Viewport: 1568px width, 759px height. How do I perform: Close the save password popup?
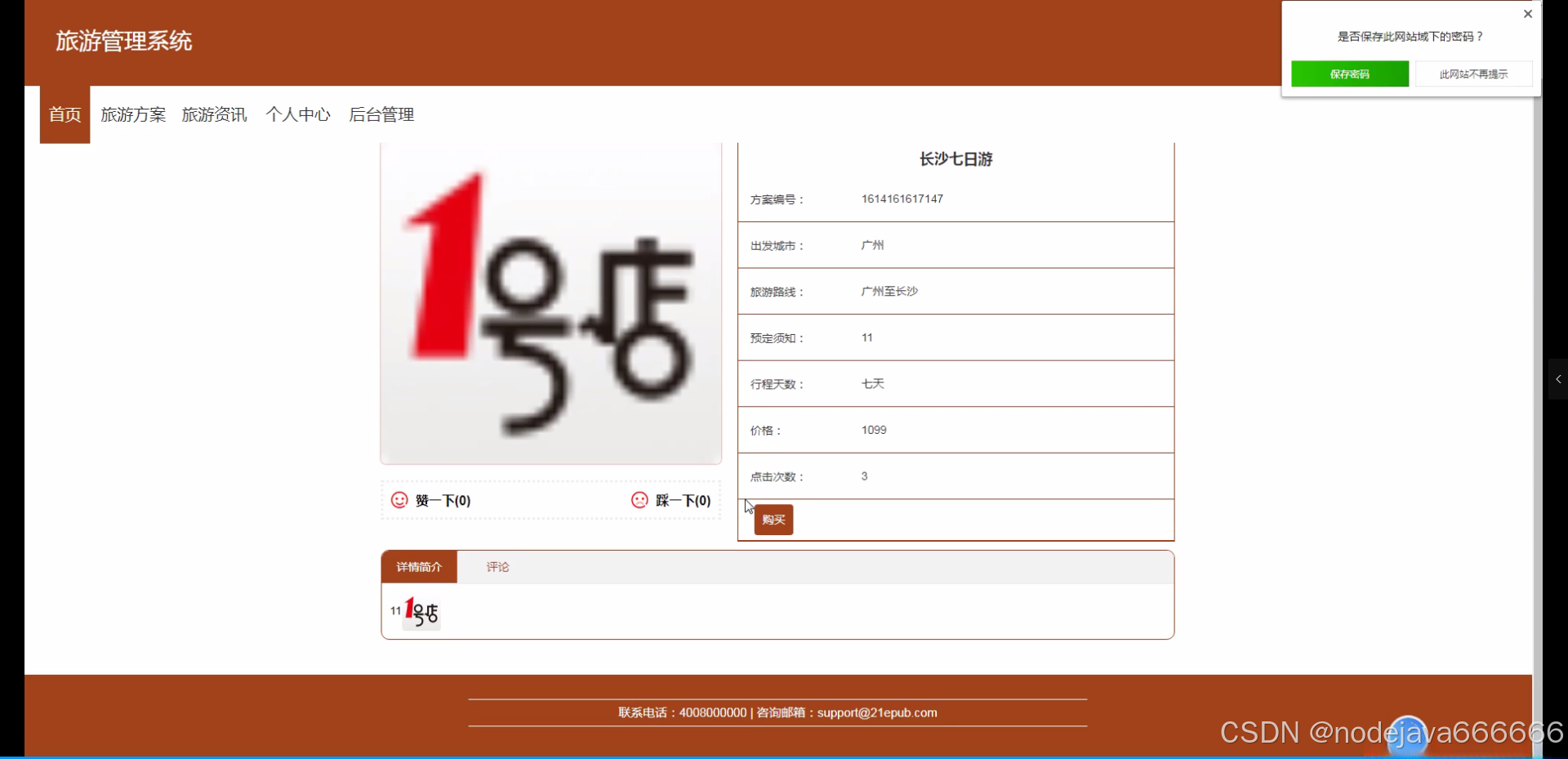[x=1528, y=14]
